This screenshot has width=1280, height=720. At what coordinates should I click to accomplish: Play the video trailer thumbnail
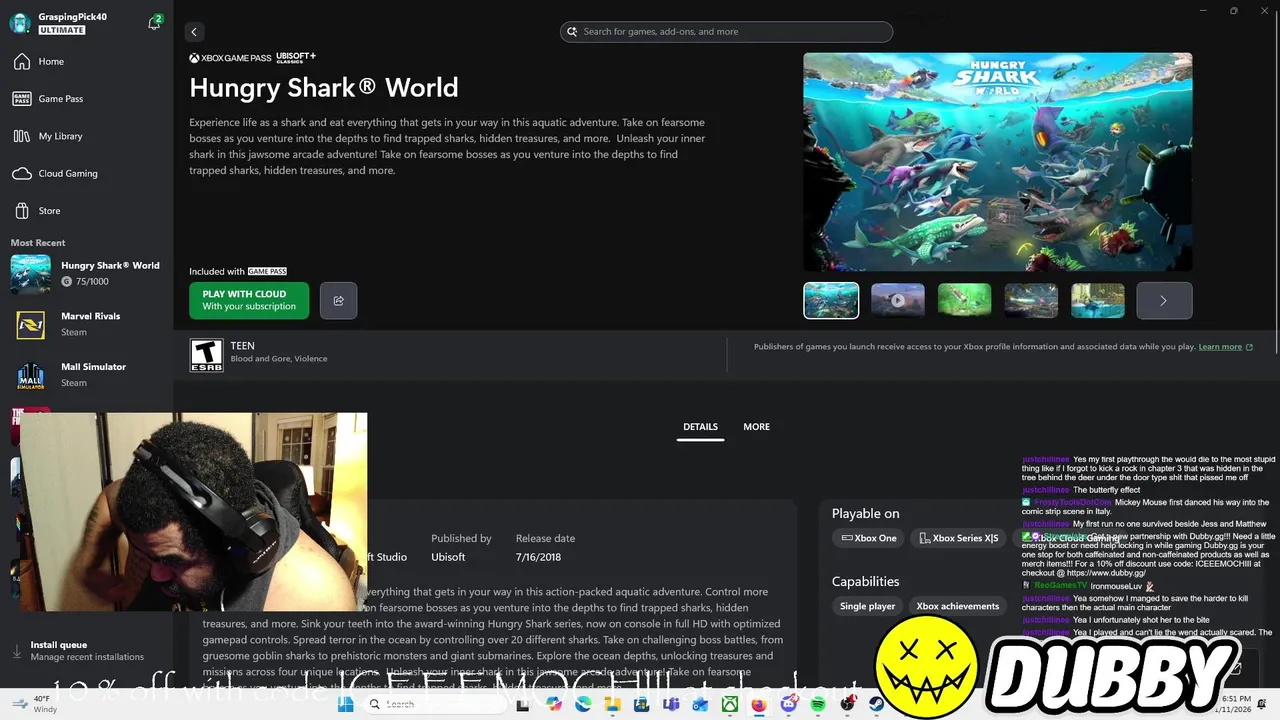coord(898,300)
